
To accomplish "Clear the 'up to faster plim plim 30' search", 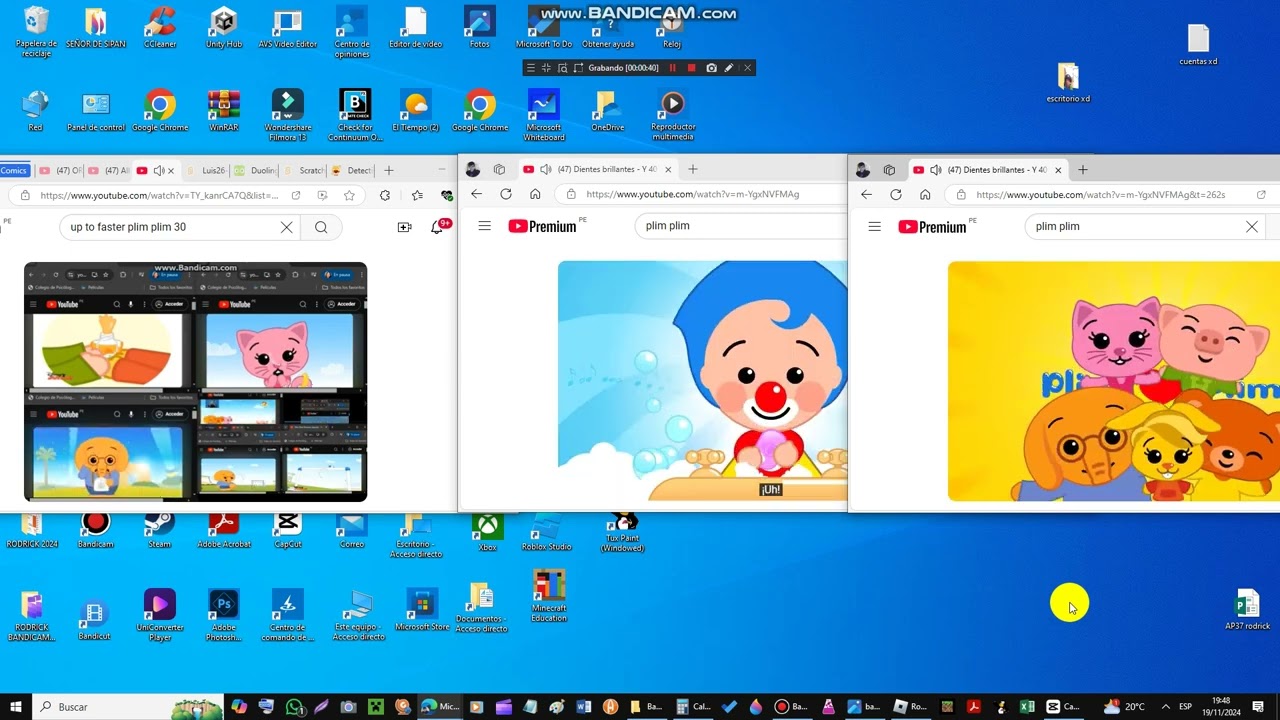I will coord(287,227).
